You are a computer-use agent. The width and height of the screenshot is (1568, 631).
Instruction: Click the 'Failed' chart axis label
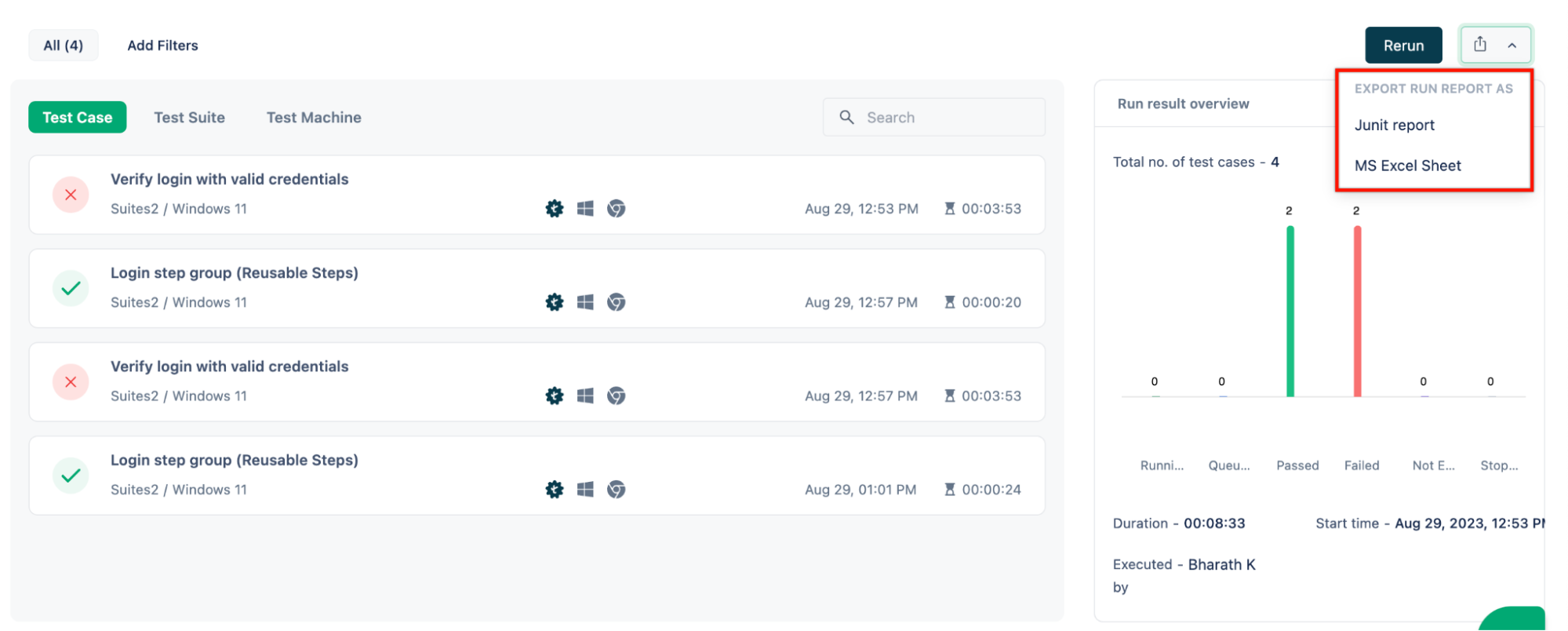tap(1361, 465)
